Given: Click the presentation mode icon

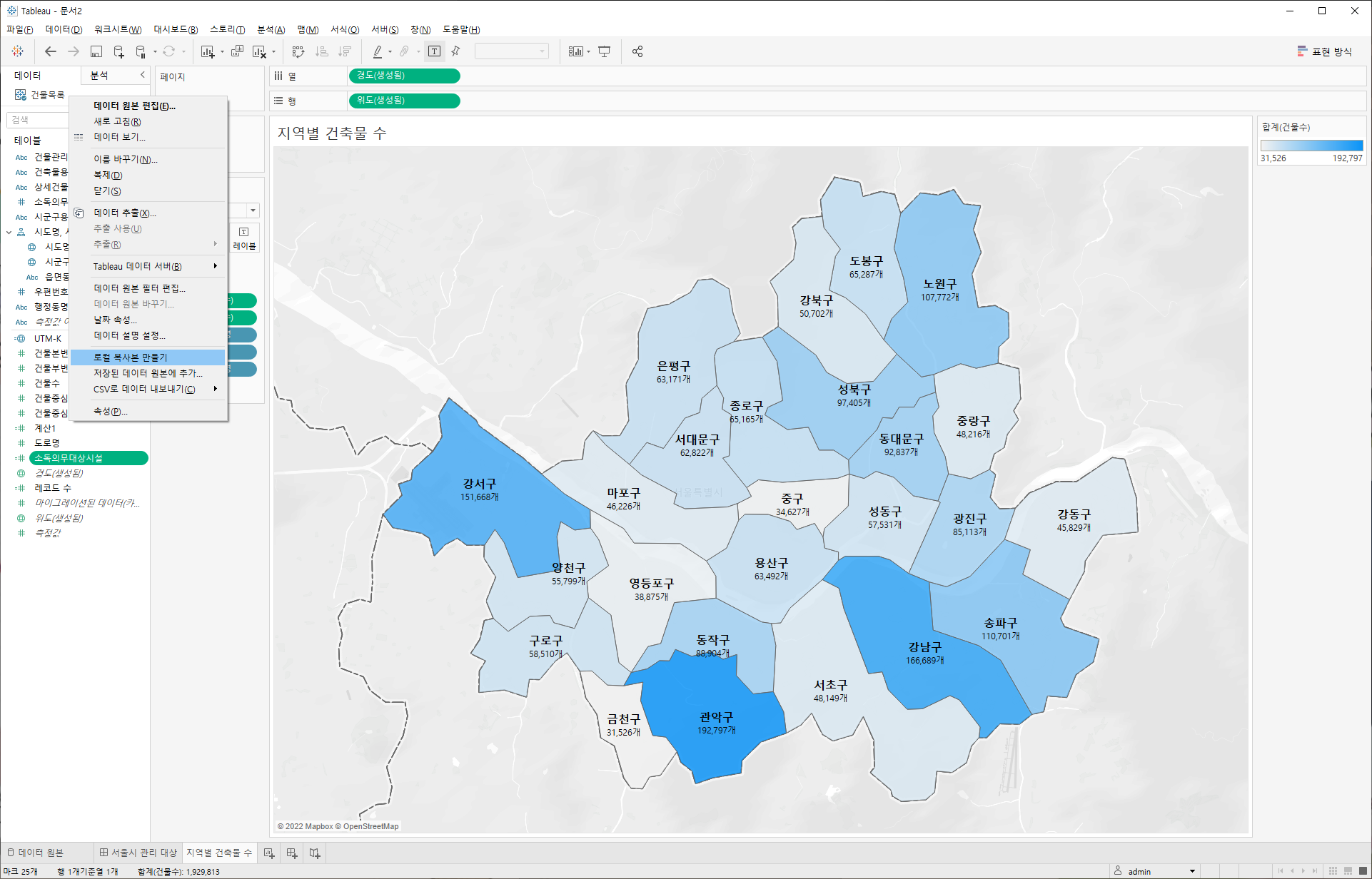Looking at the screenshot, I should 604,51.
